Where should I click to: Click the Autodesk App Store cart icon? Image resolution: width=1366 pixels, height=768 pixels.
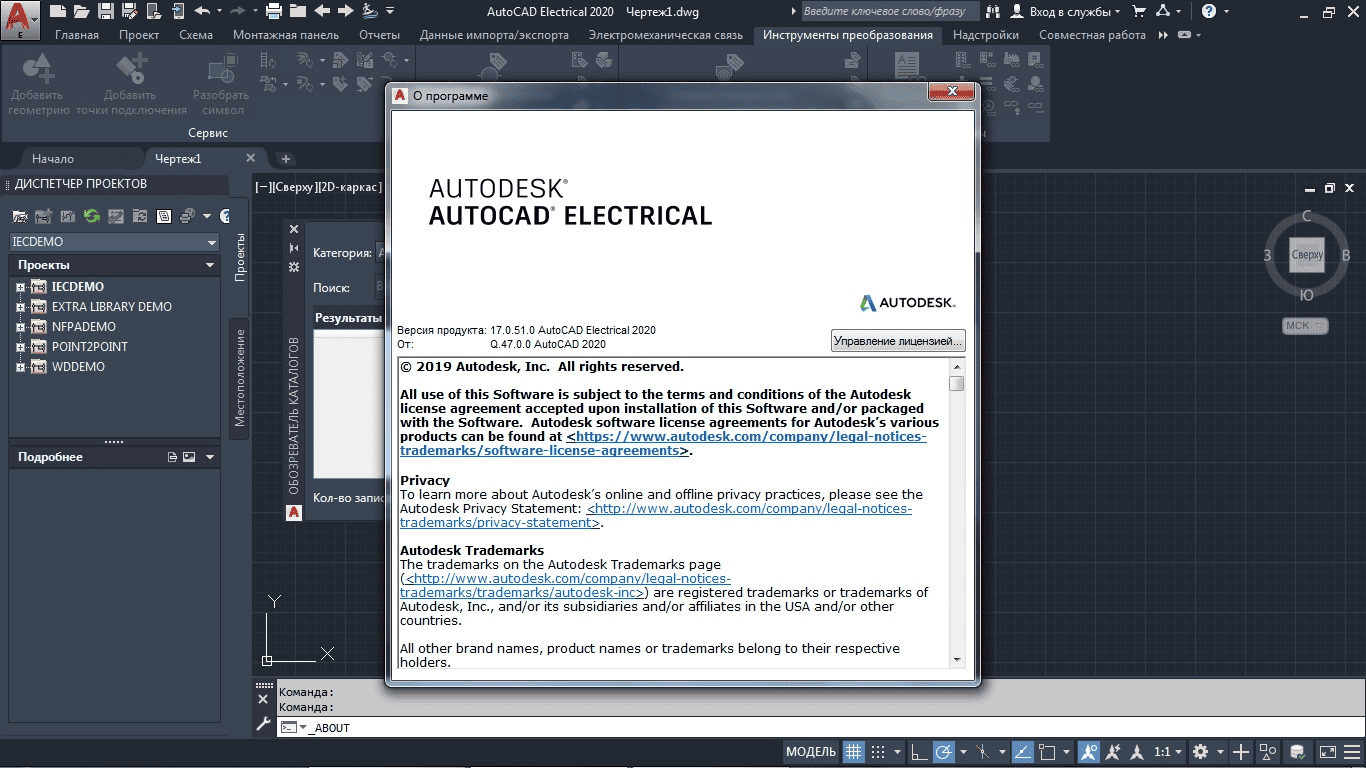(1139, 11)
